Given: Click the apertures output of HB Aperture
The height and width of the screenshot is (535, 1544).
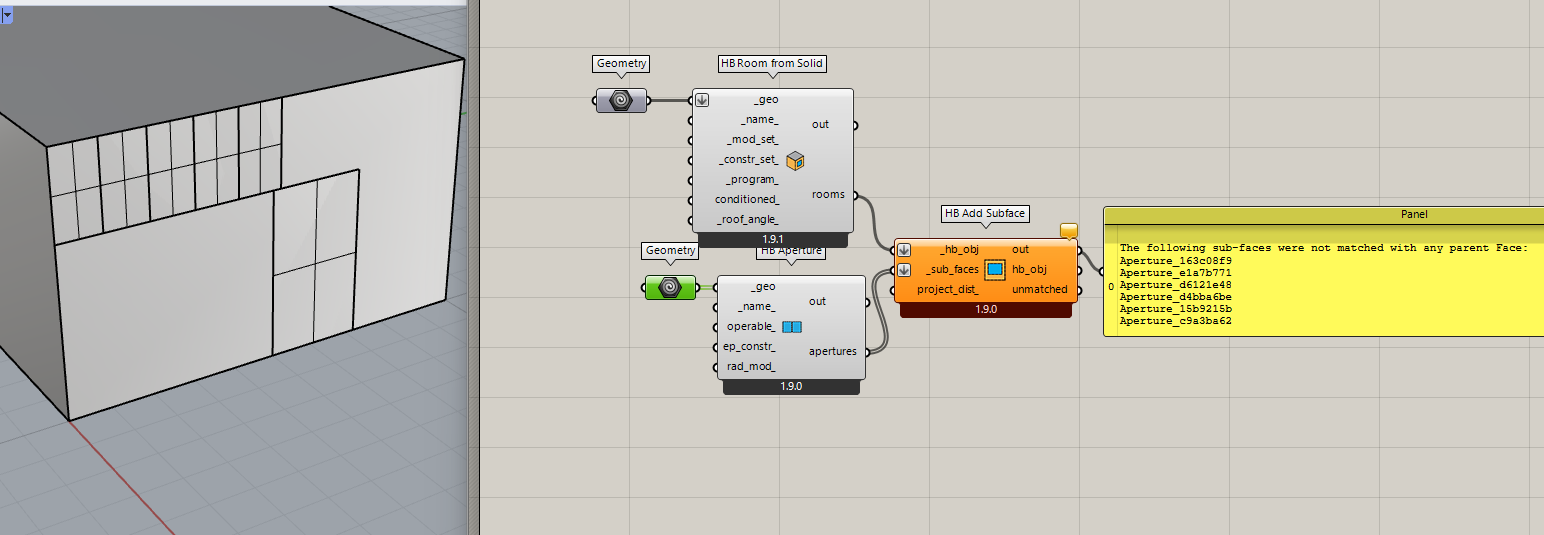Looking at the screenshot, I should (831, 351).
